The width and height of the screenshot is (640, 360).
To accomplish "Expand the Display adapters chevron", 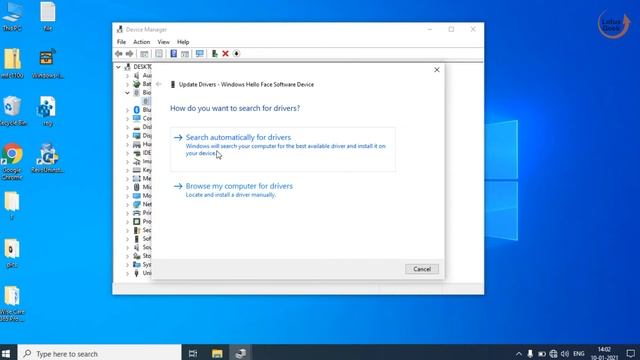I will coord(127,136).
